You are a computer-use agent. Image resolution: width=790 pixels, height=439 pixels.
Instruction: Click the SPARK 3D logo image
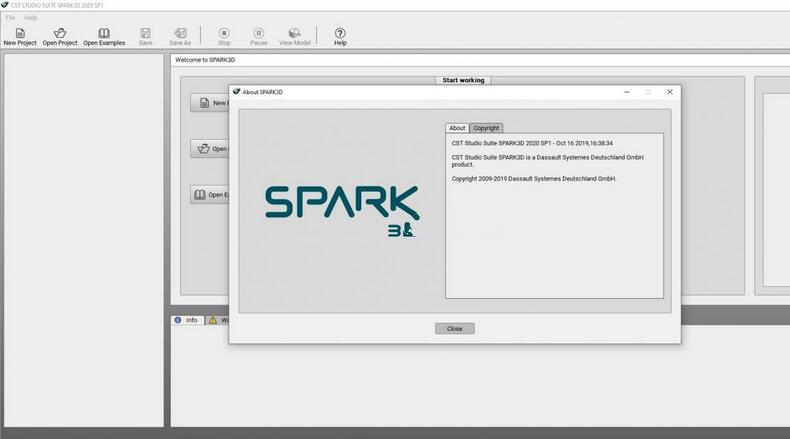tap(342, 211)
